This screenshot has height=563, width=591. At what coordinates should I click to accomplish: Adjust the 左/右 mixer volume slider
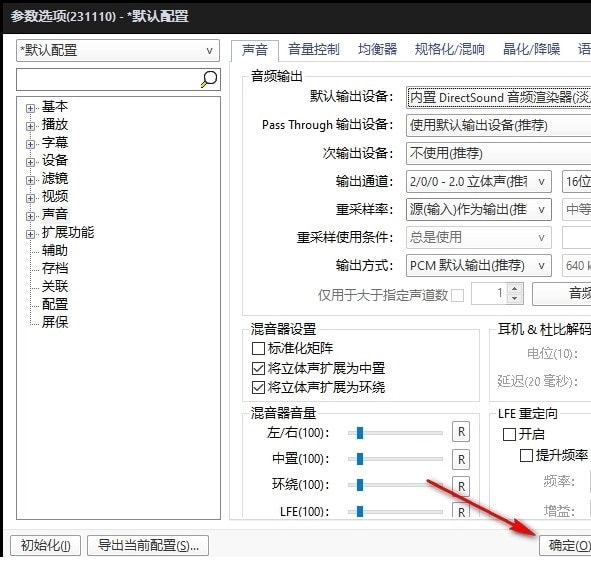point(395,433)
